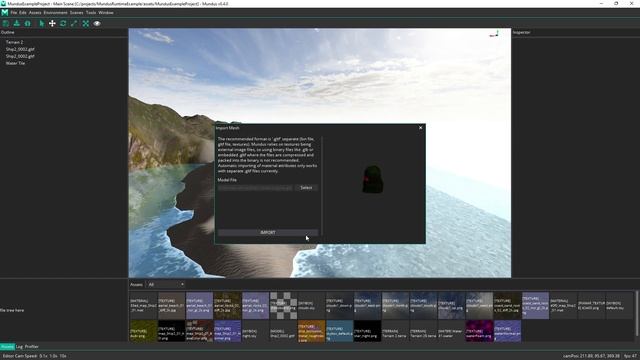The width and height of the screenshot is (640, 360).
Task: Select the Terrain 2.terra asset tile
Action: [395, 331]
